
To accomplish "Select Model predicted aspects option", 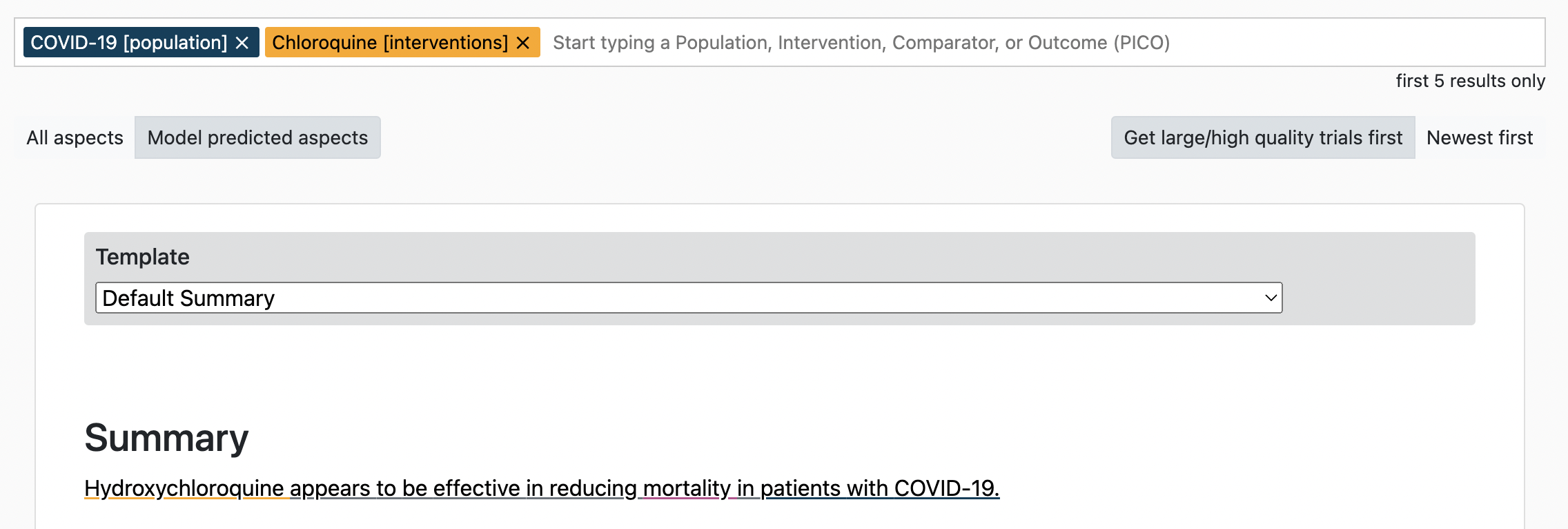I will (257, 137).
